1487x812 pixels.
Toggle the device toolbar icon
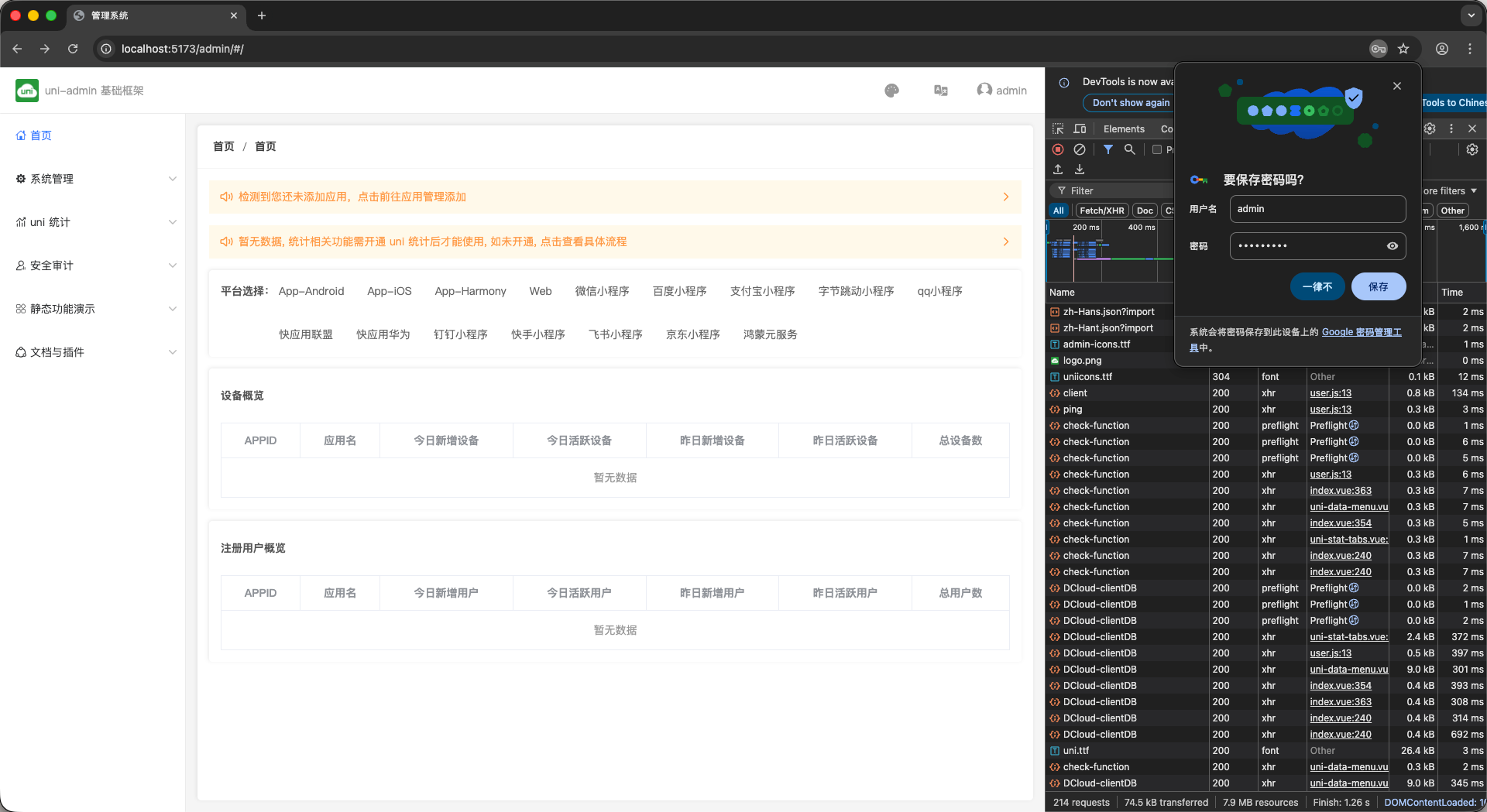[x=1080, y=128]
